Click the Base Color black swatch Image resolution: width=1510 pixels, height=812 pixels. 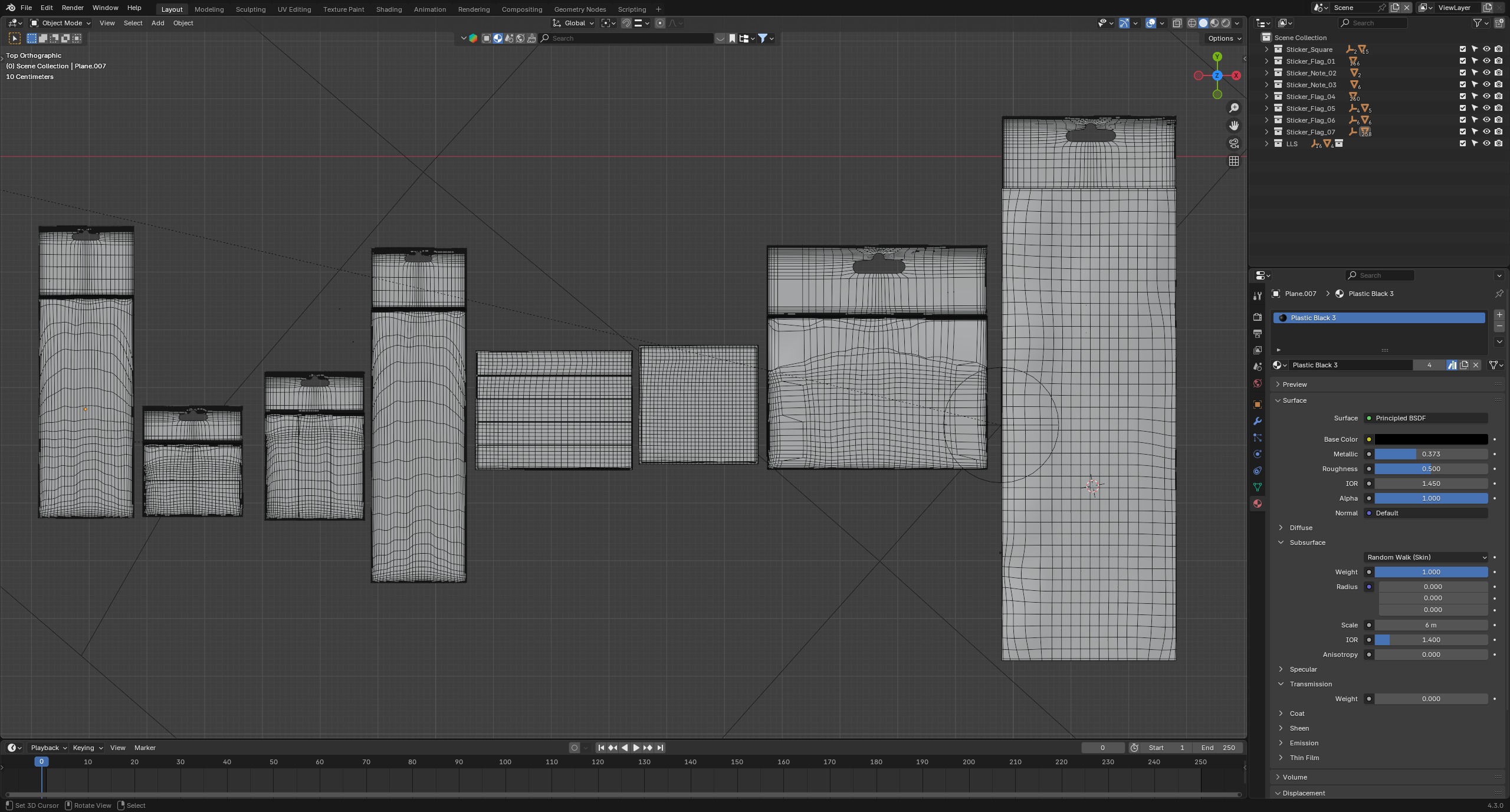click(1431, 439)
